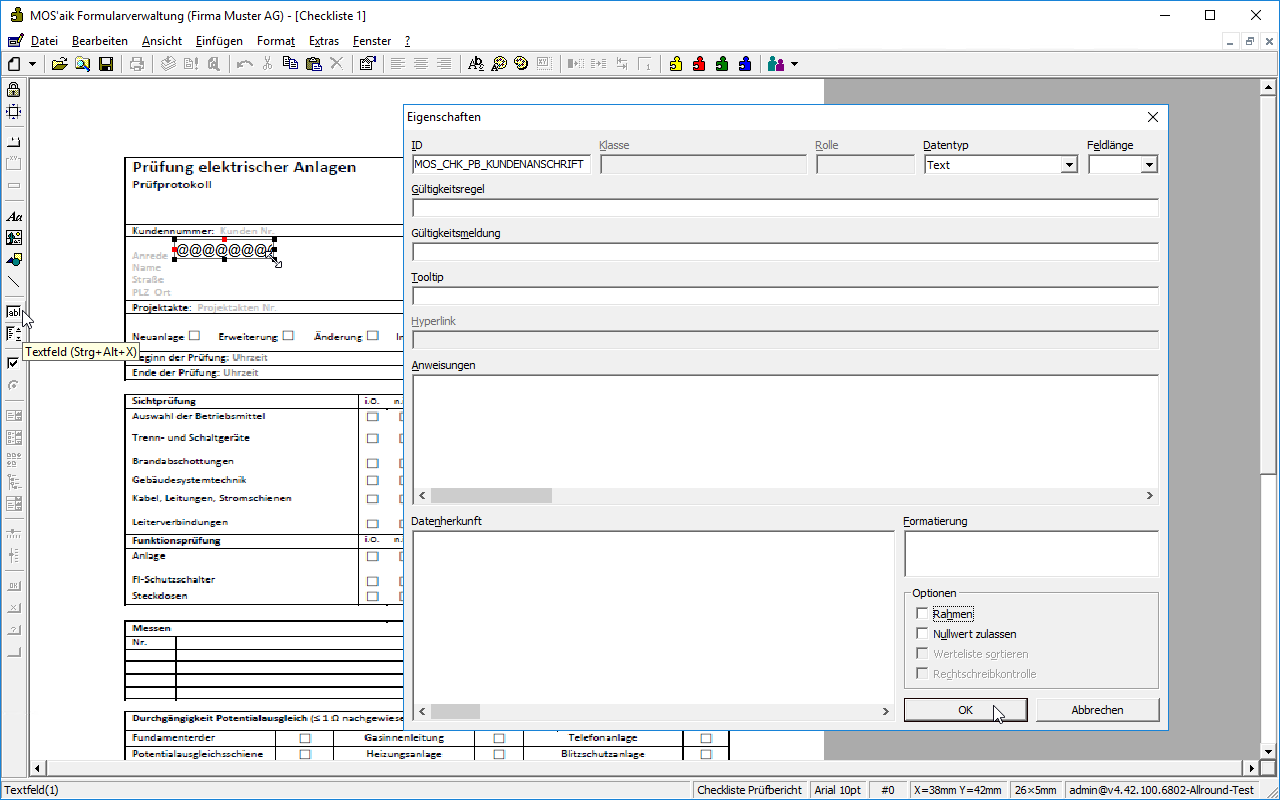Click Abbrechen to cancel dialog
Viewport: 1280px width, 800px height.
(x=1097, y=710)
